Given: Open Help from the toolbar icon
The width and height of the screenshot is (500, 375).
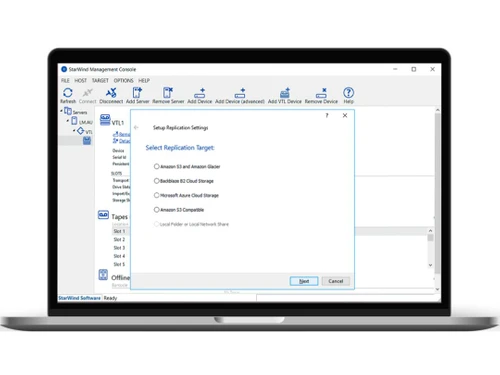Looking at the screenshot, I should [348, 92].
